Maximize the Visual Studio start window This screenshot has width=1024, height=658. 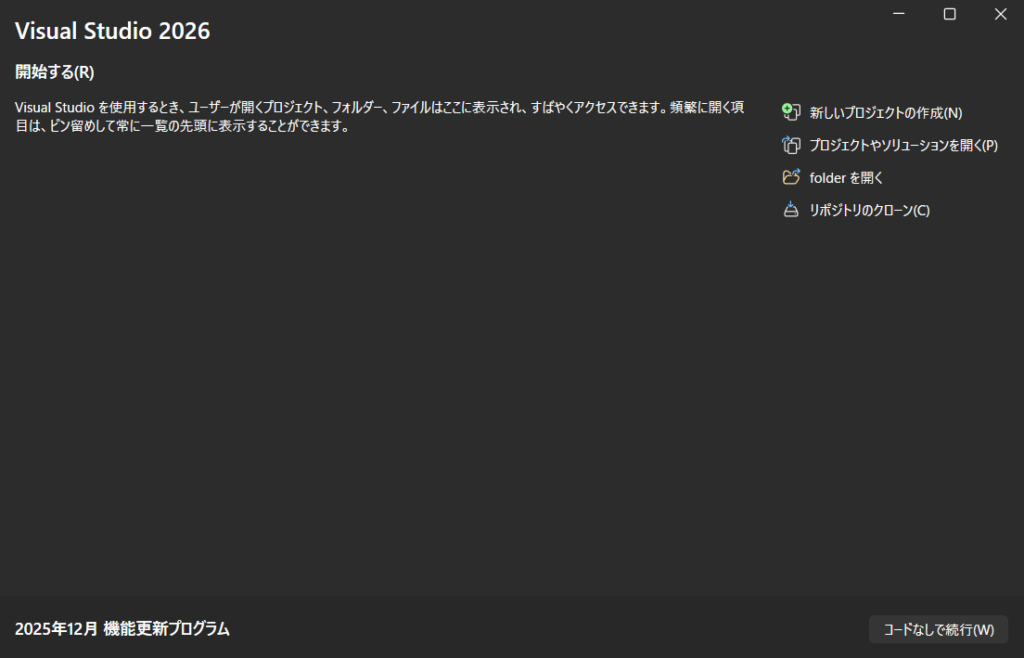(950, 14)
